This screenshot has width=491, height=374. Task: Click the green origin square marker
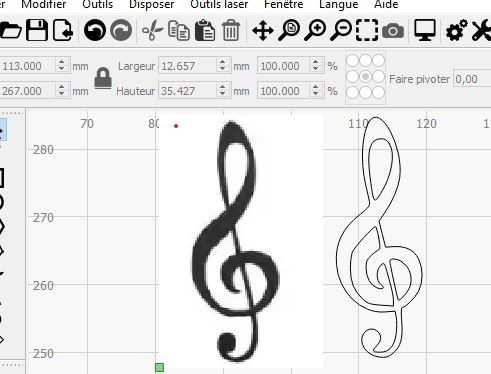point(159,368)
